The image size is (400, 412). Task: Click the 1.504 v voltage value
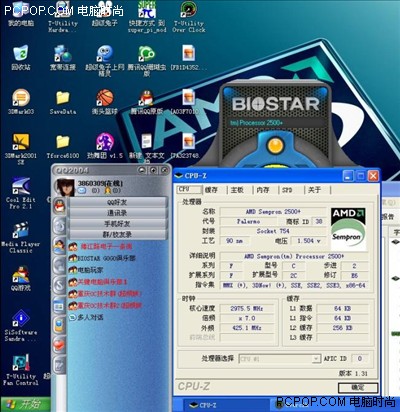click(309, 240)
